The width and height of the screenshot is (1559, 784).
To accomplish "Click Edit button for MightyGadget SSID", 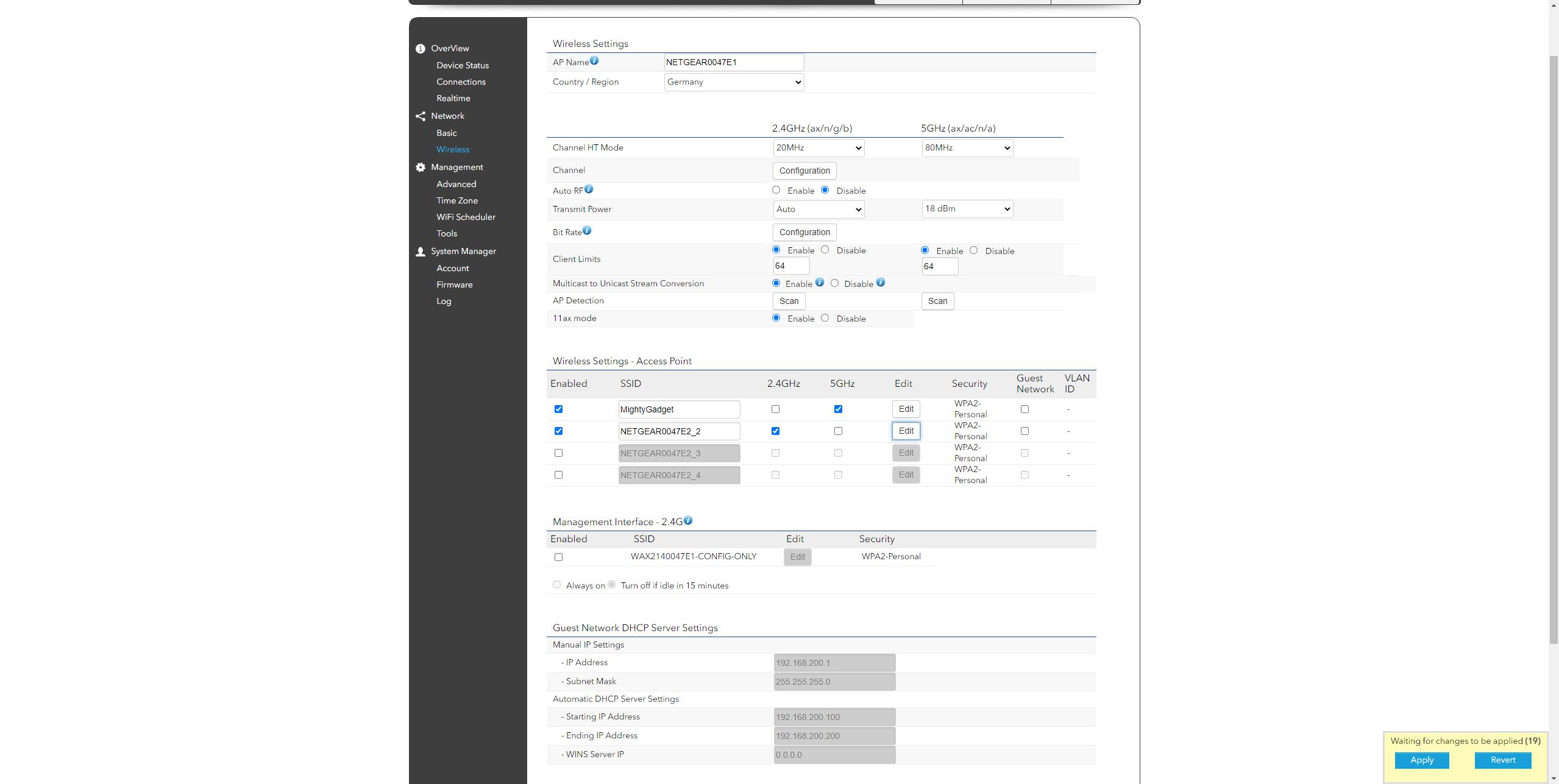I will 906,409.
